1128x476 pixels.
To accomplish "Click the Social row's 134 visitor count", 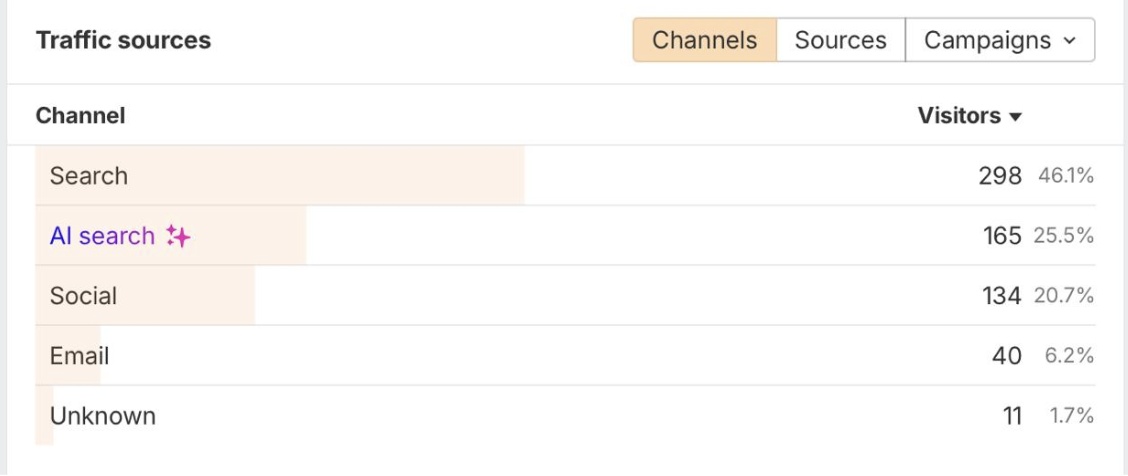I will (1001, 296).
